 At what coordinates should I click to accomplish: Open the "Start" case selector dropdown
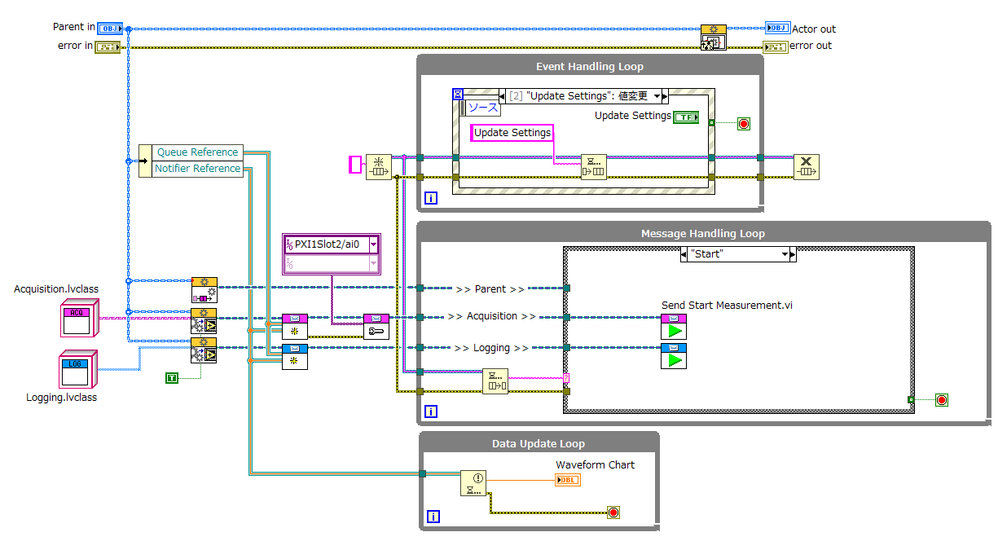click(x=785, y=254)
